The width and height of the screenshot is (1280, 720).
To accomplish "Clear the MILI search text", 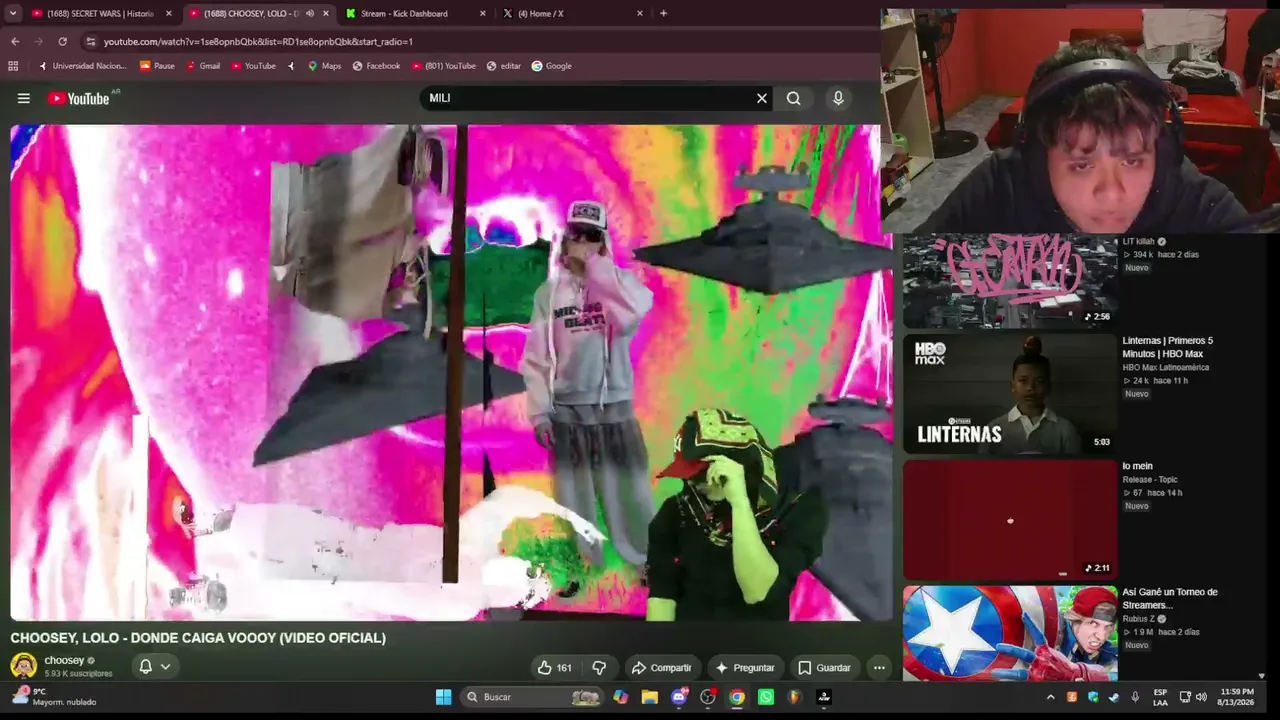I will click(x=762, y=98).
